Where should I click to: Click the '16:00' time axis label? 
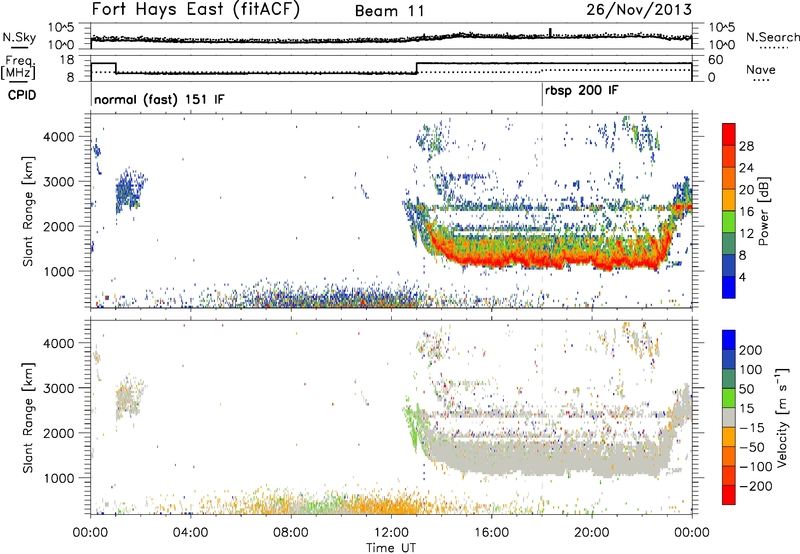491,533
